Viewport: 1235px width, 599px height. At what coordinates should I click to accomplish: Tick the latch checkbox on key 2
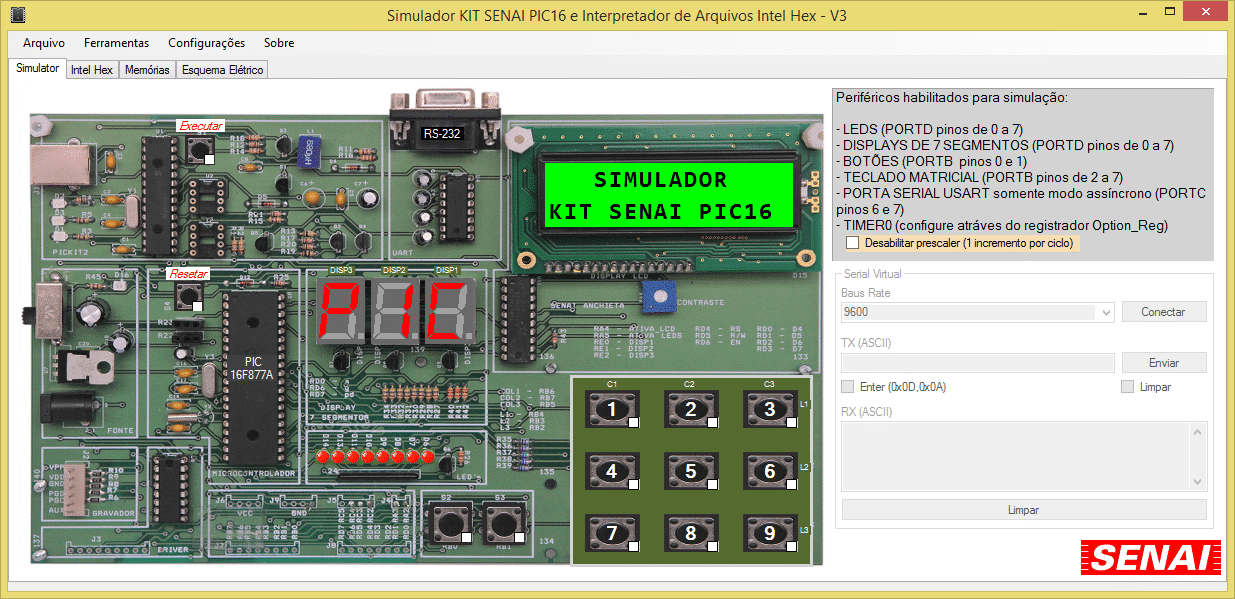712,424
